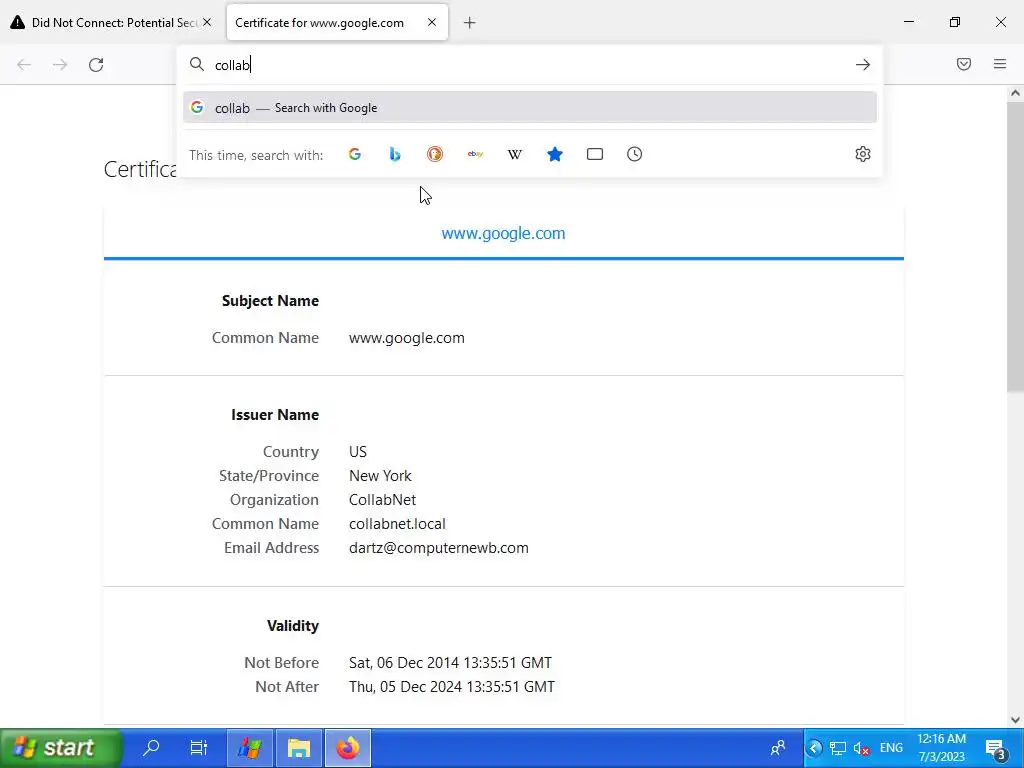Click the Not Before date value
1024x768 pixels.
click(451, 663)
